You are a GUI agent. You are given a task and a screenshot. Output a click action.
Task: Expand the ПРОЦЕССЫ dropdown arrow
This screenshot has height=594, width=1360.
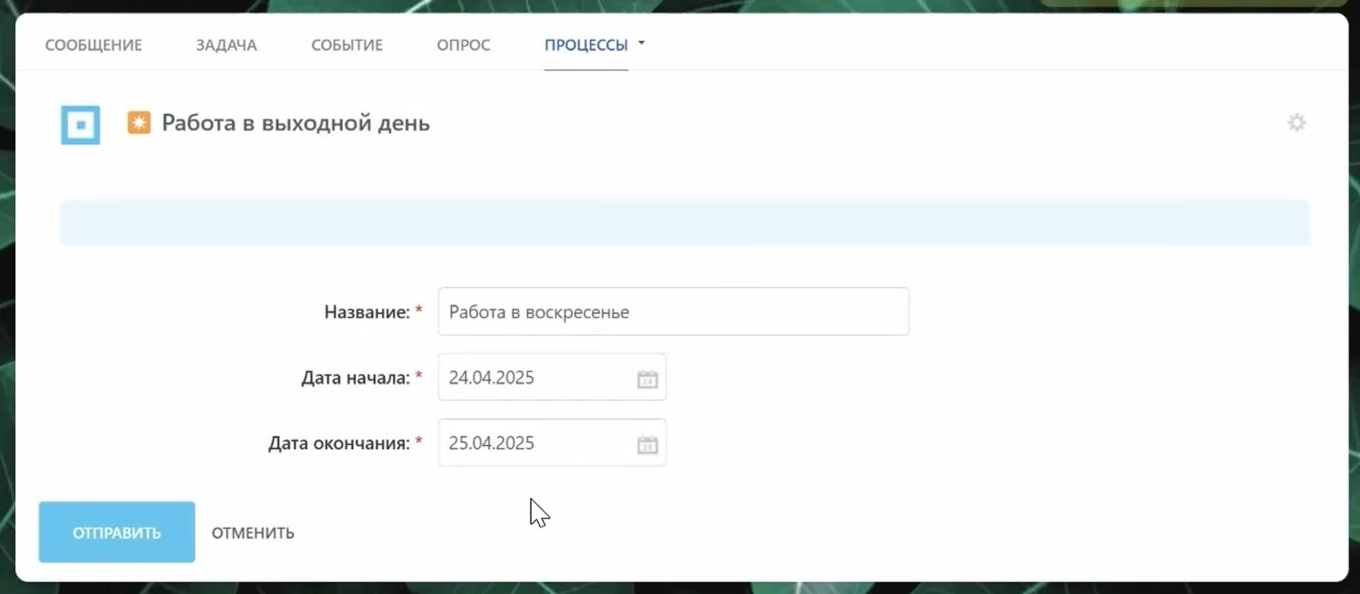click(643, 44)
